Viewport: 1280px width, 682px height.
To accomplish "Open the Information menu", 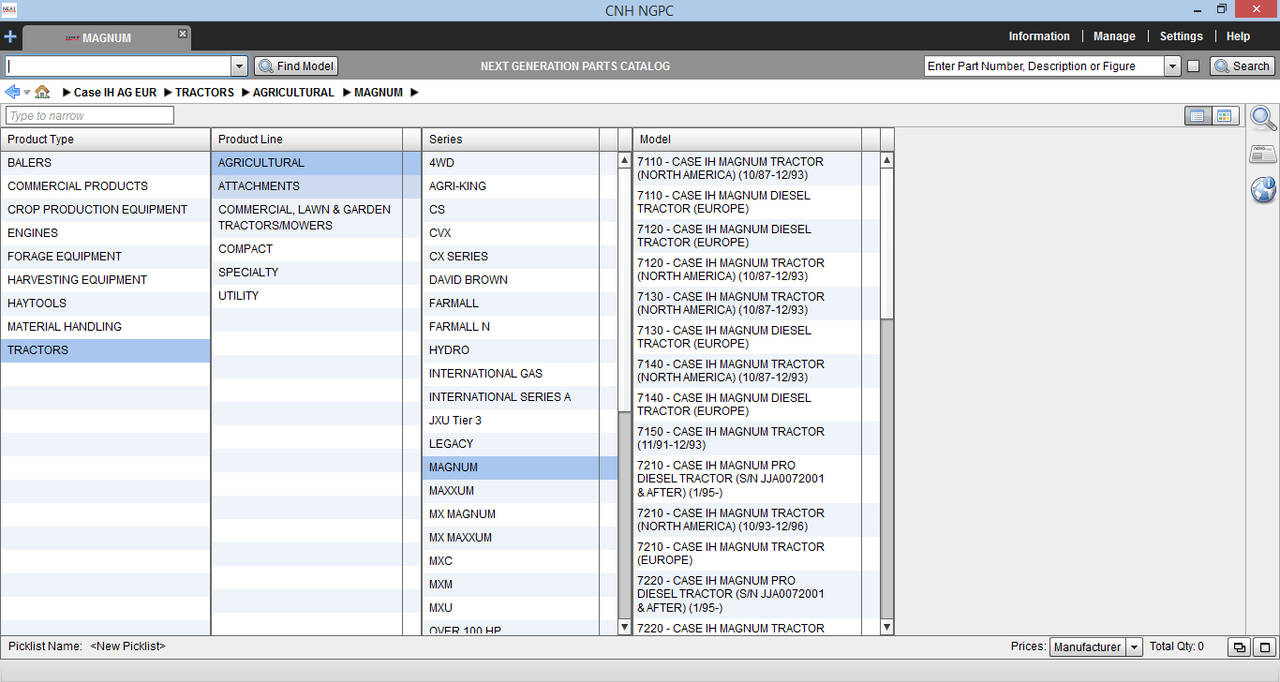I will (1039, 36).
